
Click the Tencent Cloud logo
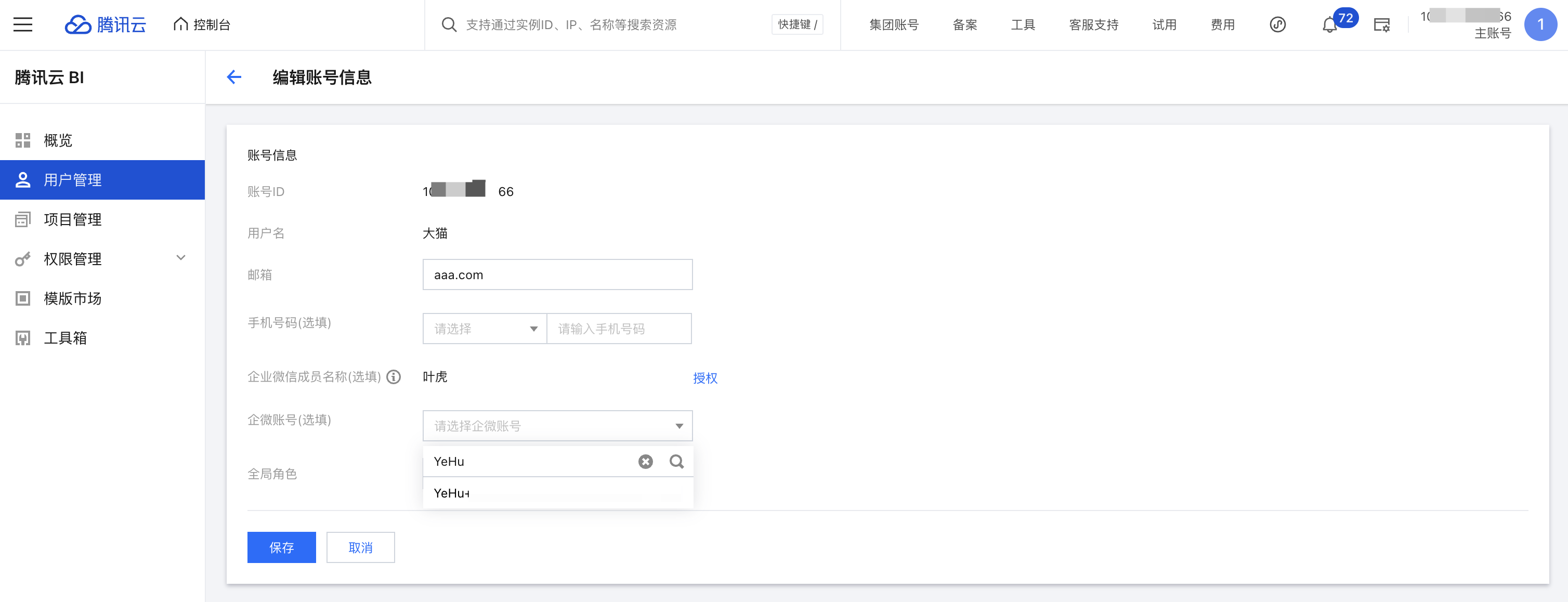106,24
